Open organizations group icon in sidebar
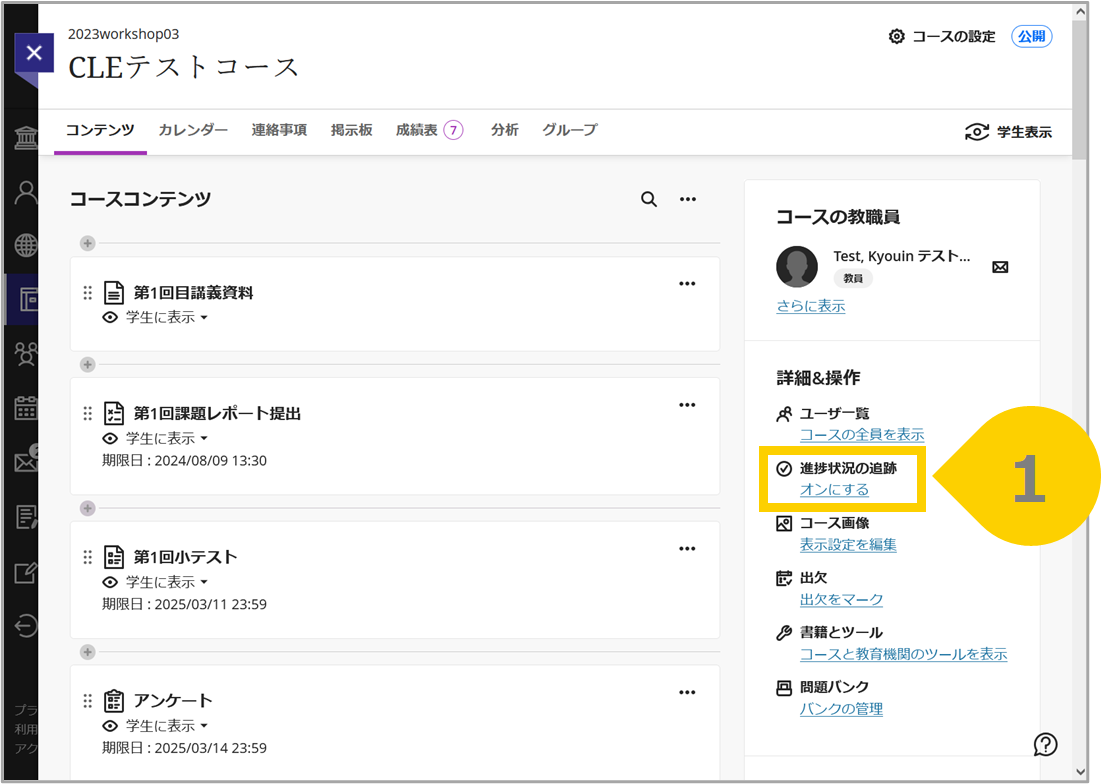This screenshot has width=1101, height=784. (26, 354)
